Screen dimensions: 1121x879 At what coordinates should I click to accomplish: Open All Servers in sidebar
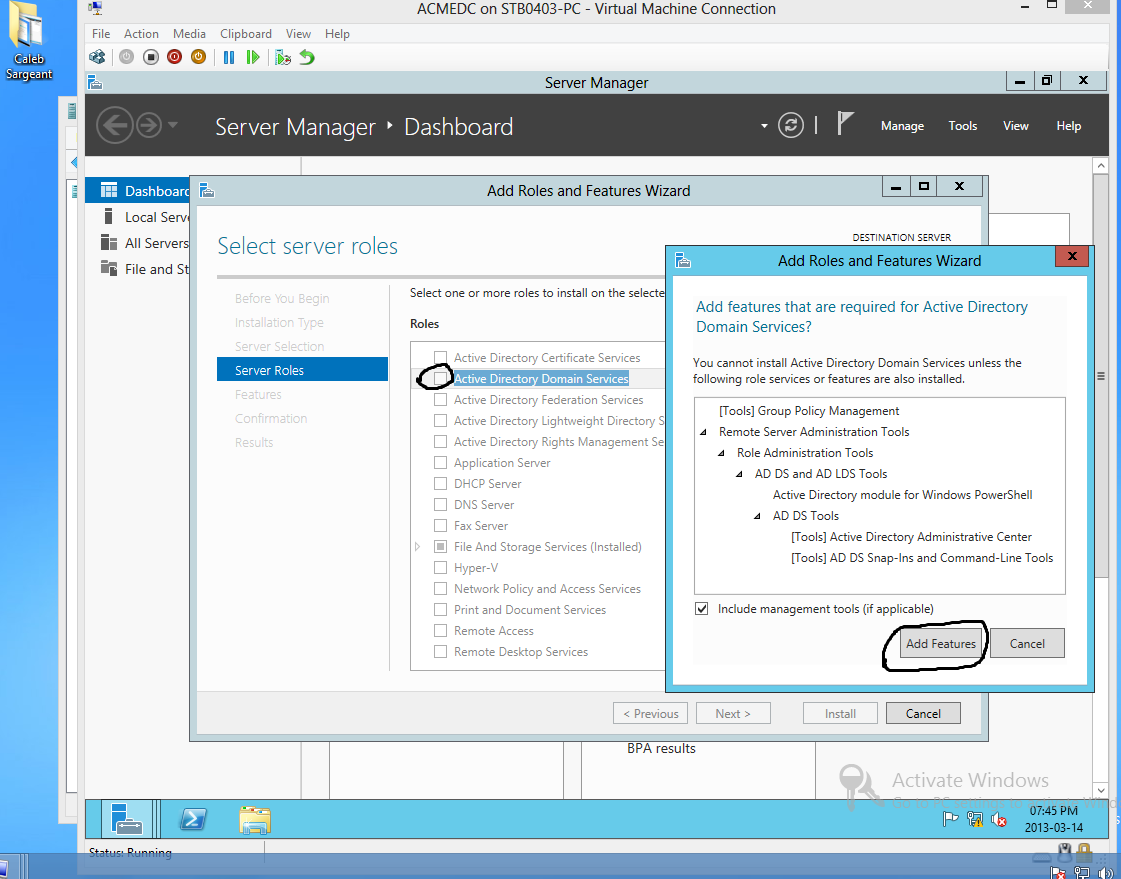click(144, 243)
